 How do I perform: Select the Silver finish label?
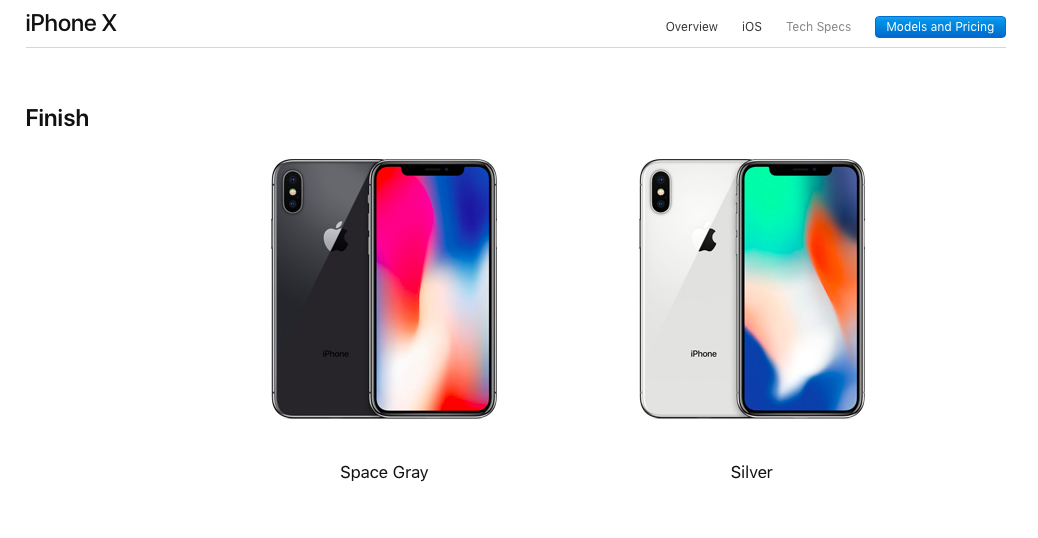pos(751,472)
